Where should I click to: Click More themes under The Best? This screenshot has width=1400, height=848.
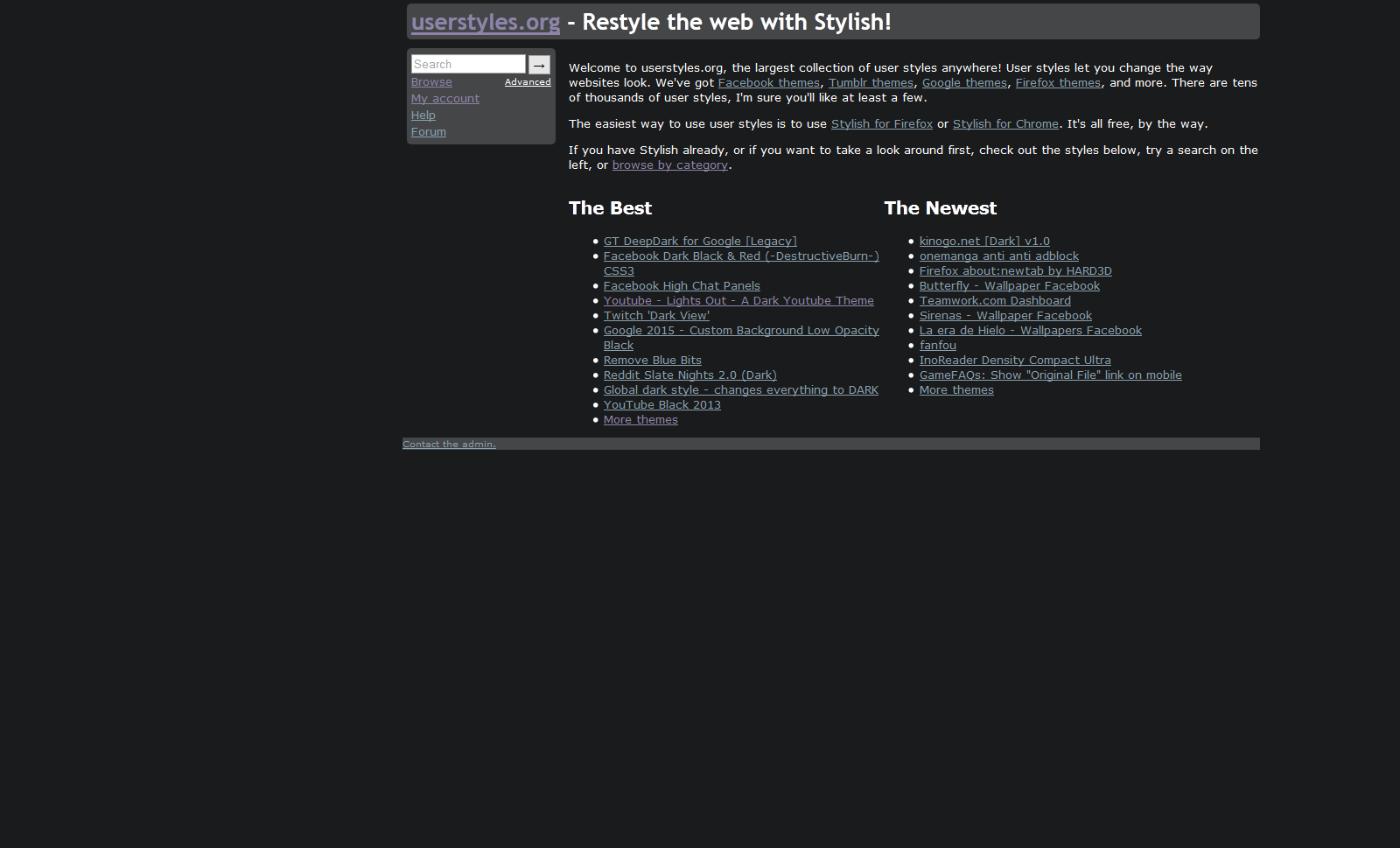pyautogui.click(x=640, y=420)
